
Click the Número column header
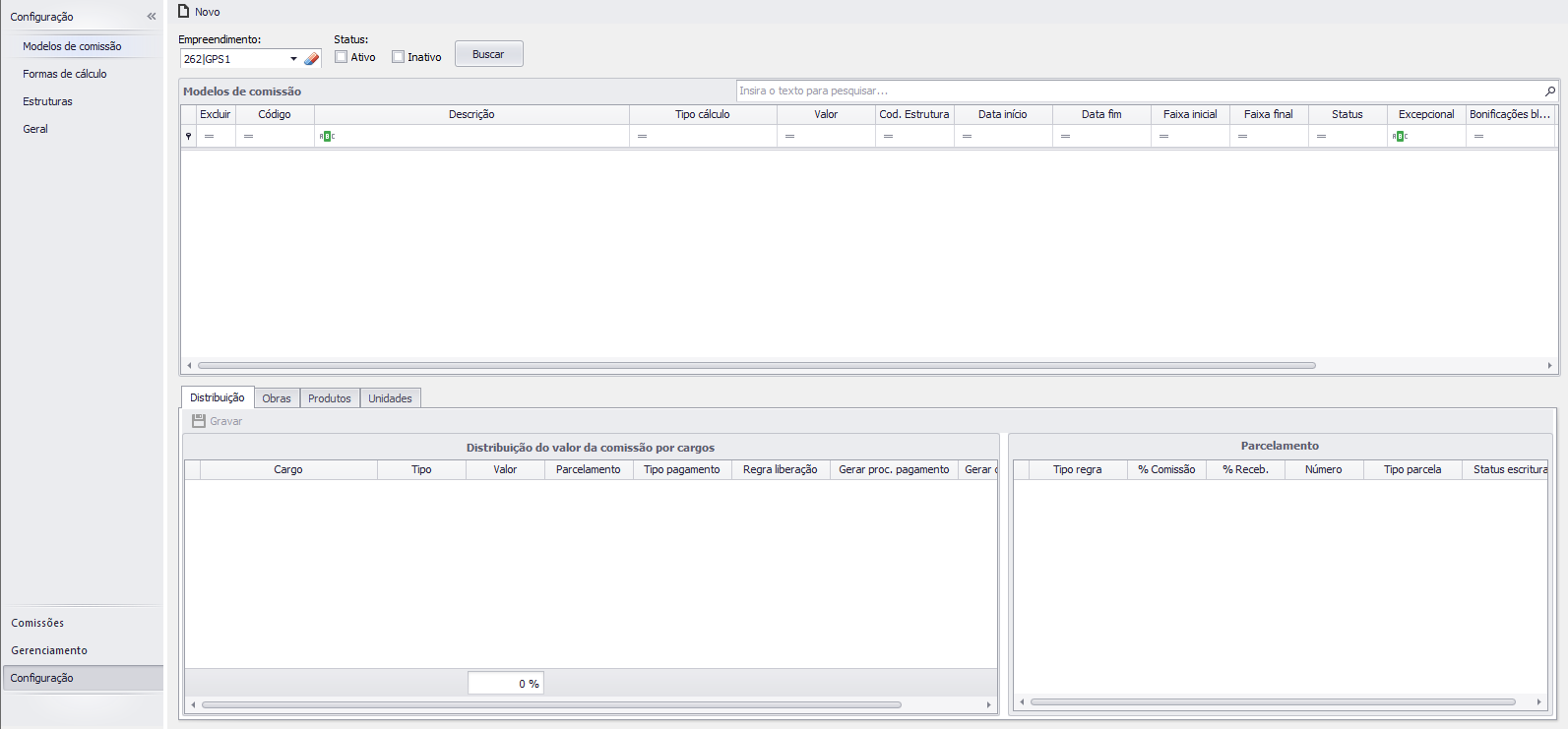(x=1324, y=469)
